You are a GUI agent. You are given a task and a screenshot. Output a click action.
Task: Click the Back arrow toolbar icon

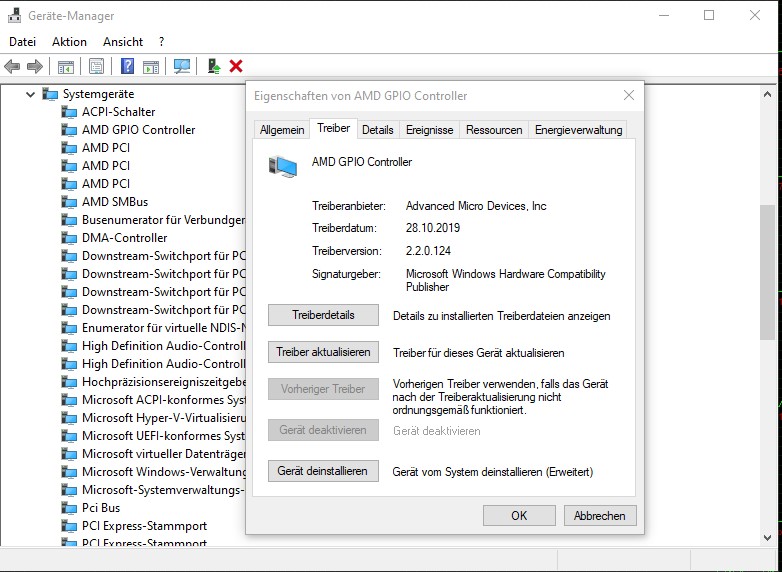point(11,66)
